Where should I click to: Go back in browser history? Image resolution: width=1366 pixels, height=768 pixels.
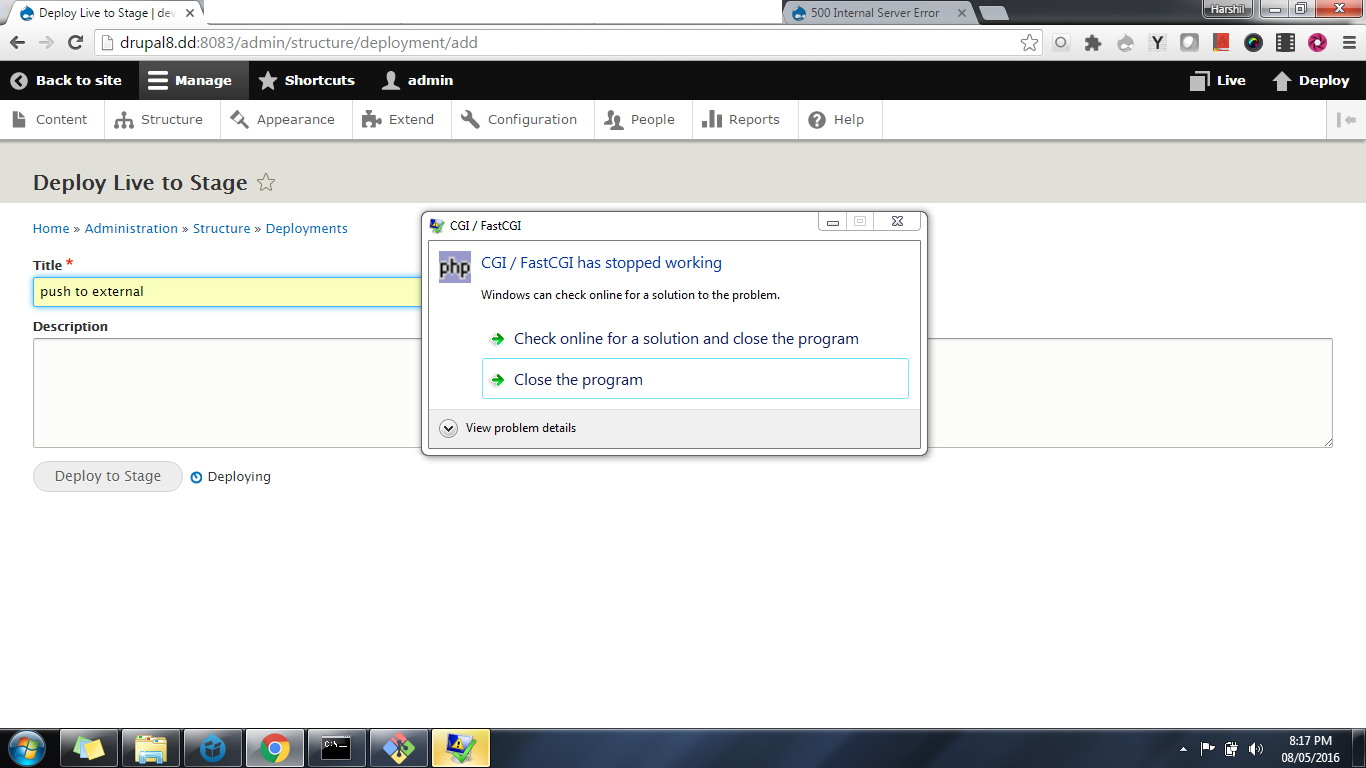[17, 42]
